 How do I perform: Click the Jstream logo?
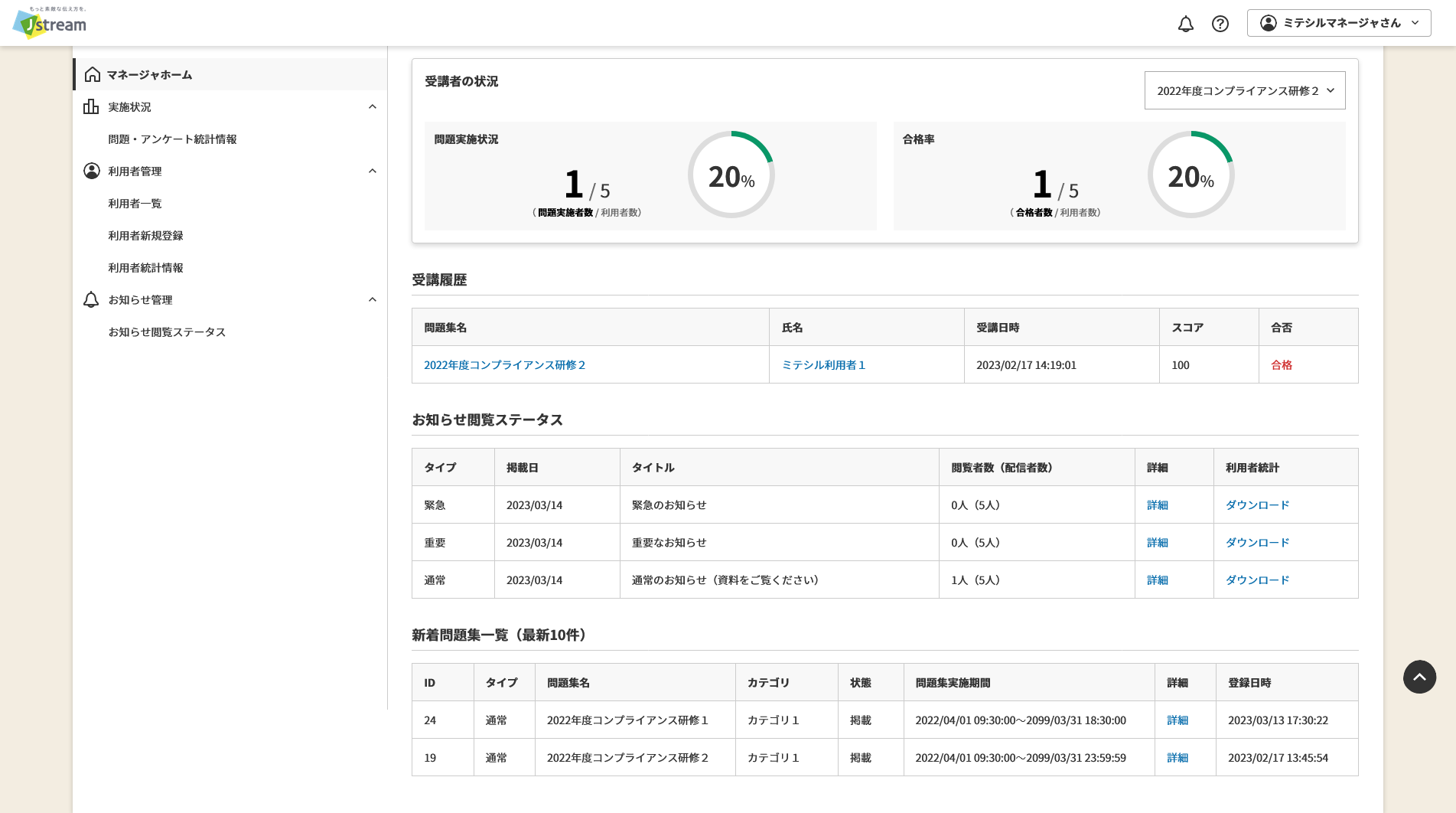coord(50,23)
